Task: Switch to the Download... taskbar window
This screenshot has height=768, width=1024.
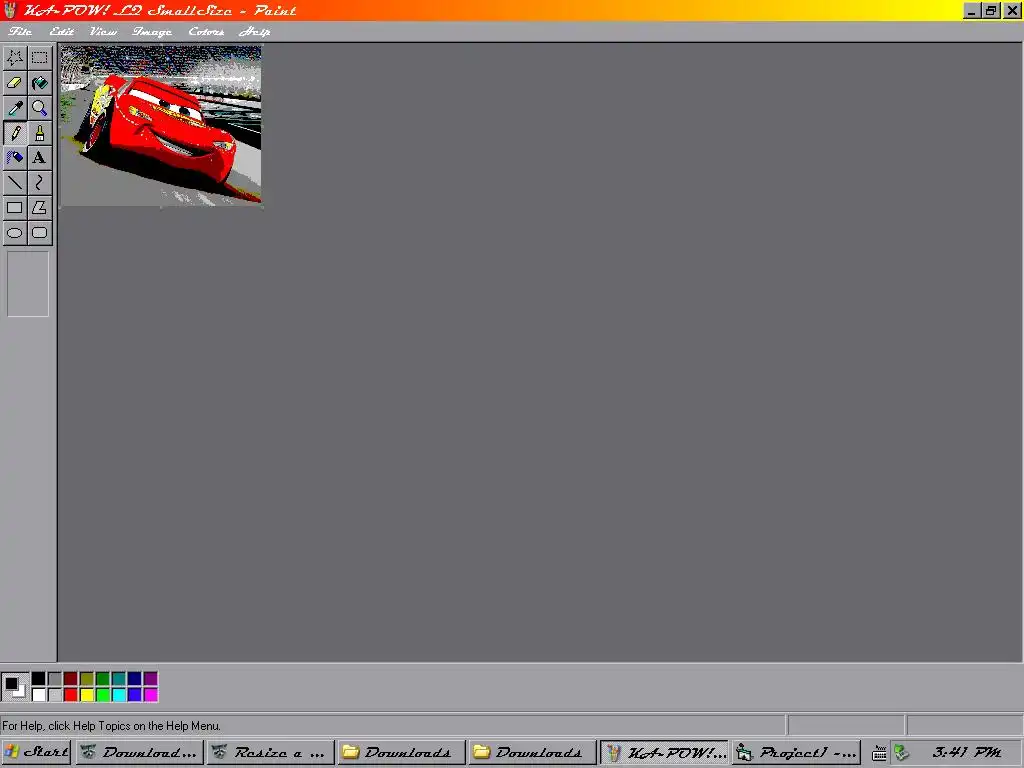Action: [x=140, y=752]
